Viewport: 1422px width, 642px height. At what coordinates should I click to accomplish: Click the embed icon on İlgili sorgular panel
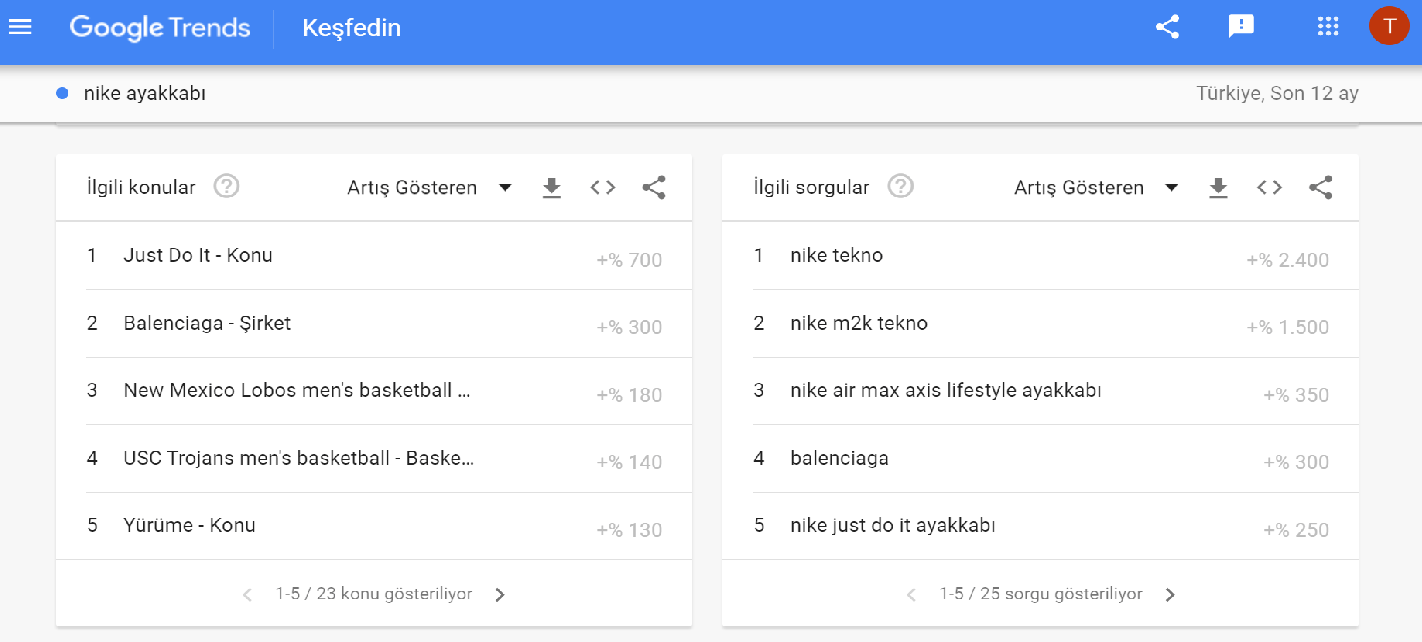point(1268,187)
